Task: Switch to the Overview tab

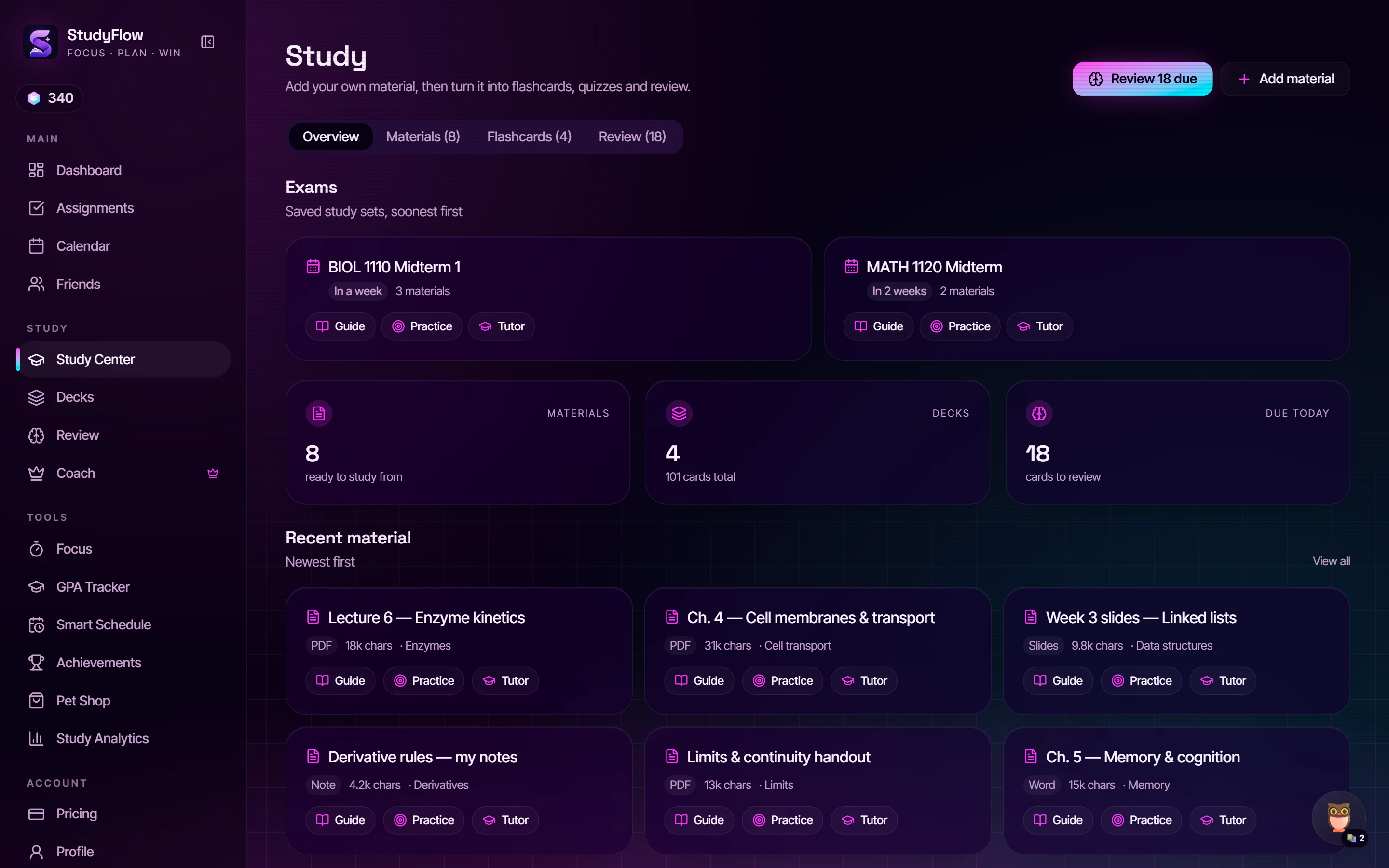Action: pos(330,136)
